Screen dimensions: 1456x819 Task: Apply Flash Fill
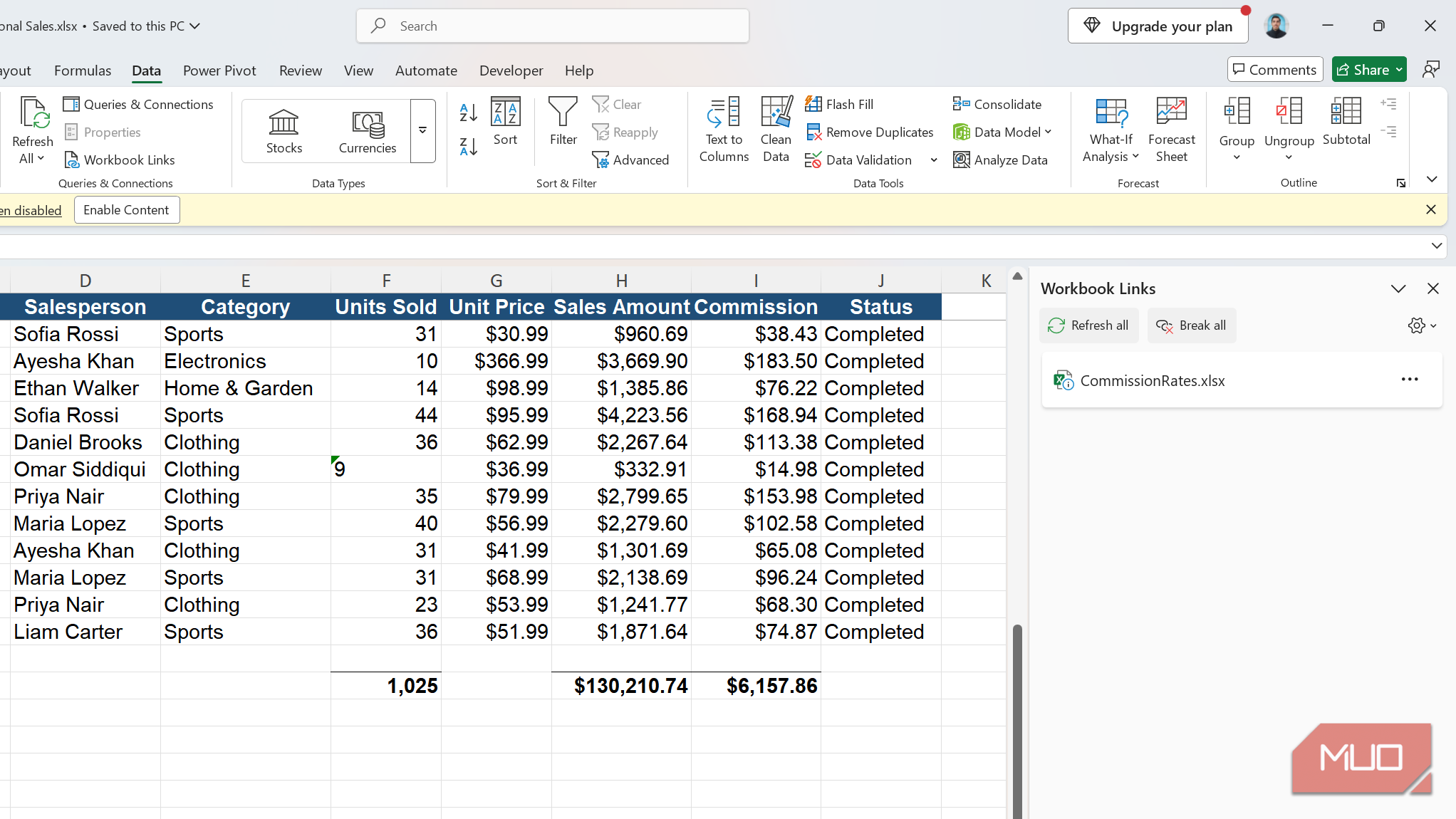coord(839,104)
